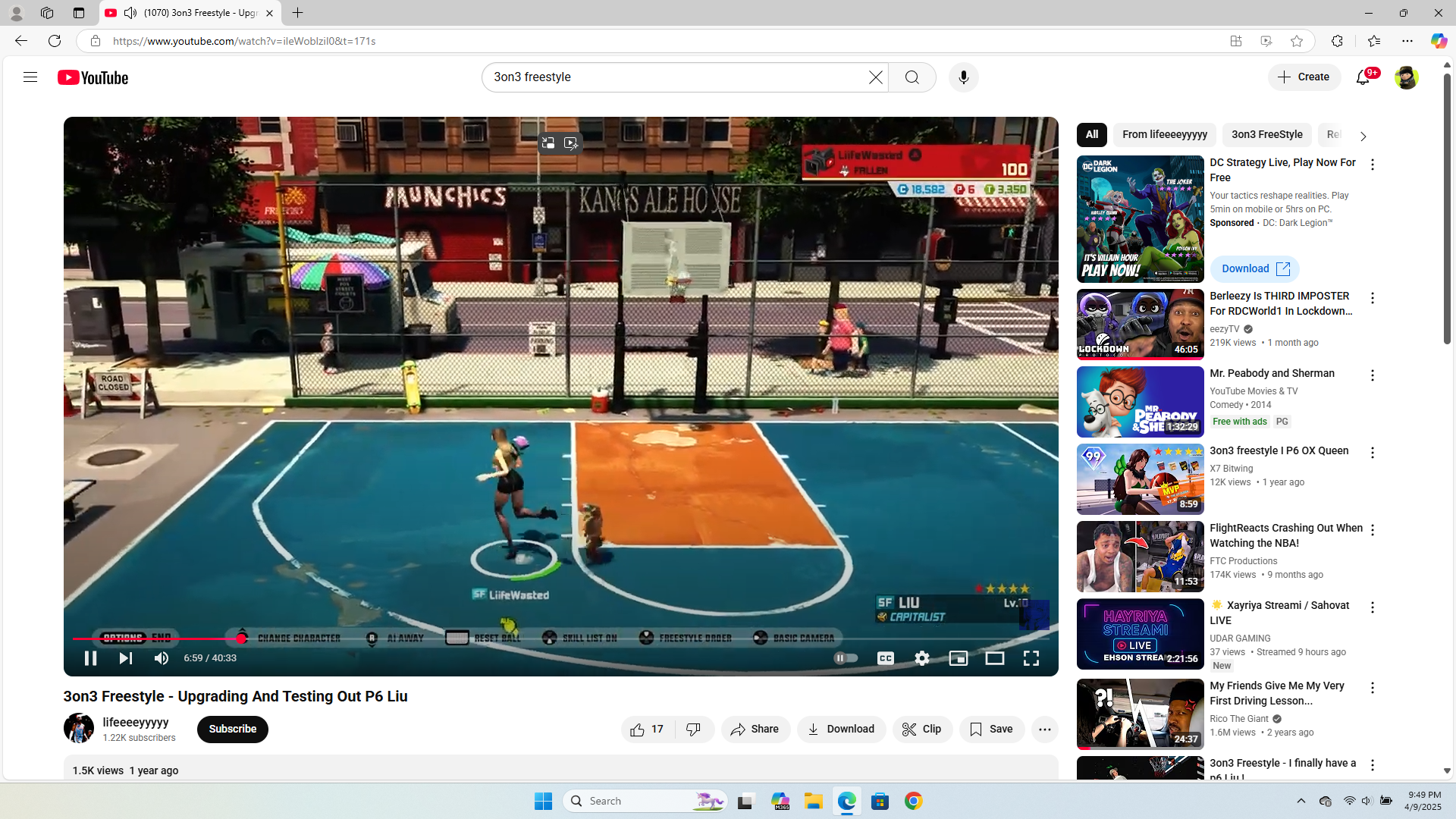Dislike this video
1456x819 pixels.
coord(694,730)
